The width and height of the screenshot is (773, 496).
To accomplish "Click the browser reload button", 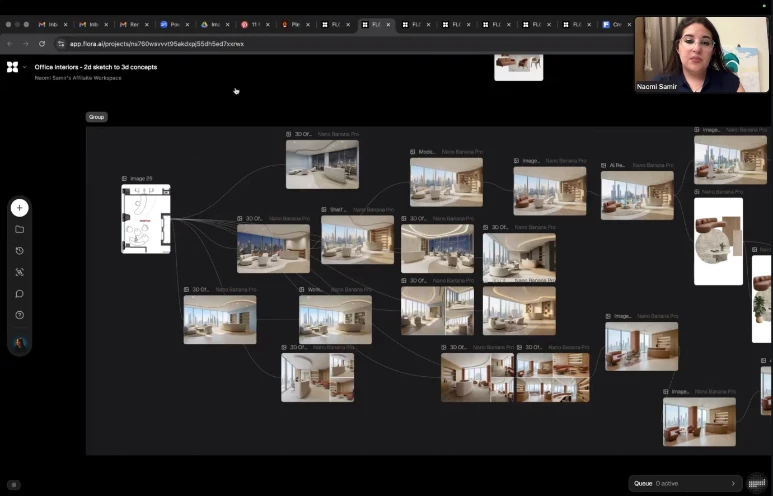I will [42, 44].
